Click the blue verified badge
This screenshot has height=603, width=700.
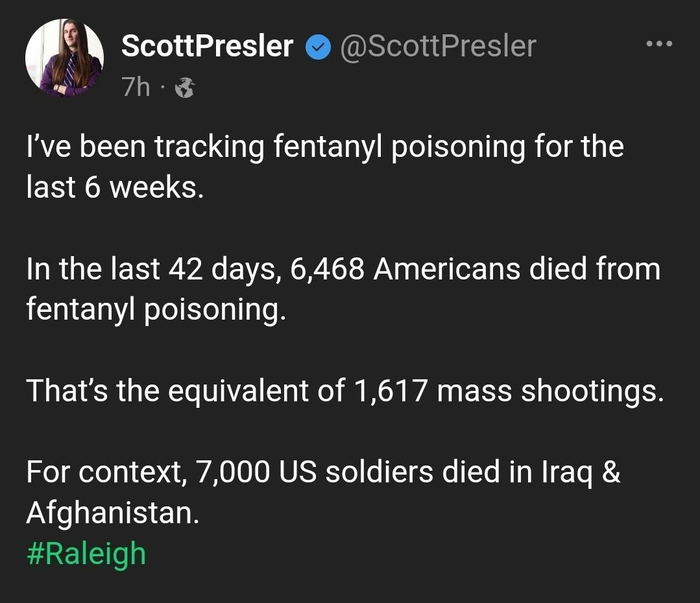pyautogui.click(x=318, y=47)
